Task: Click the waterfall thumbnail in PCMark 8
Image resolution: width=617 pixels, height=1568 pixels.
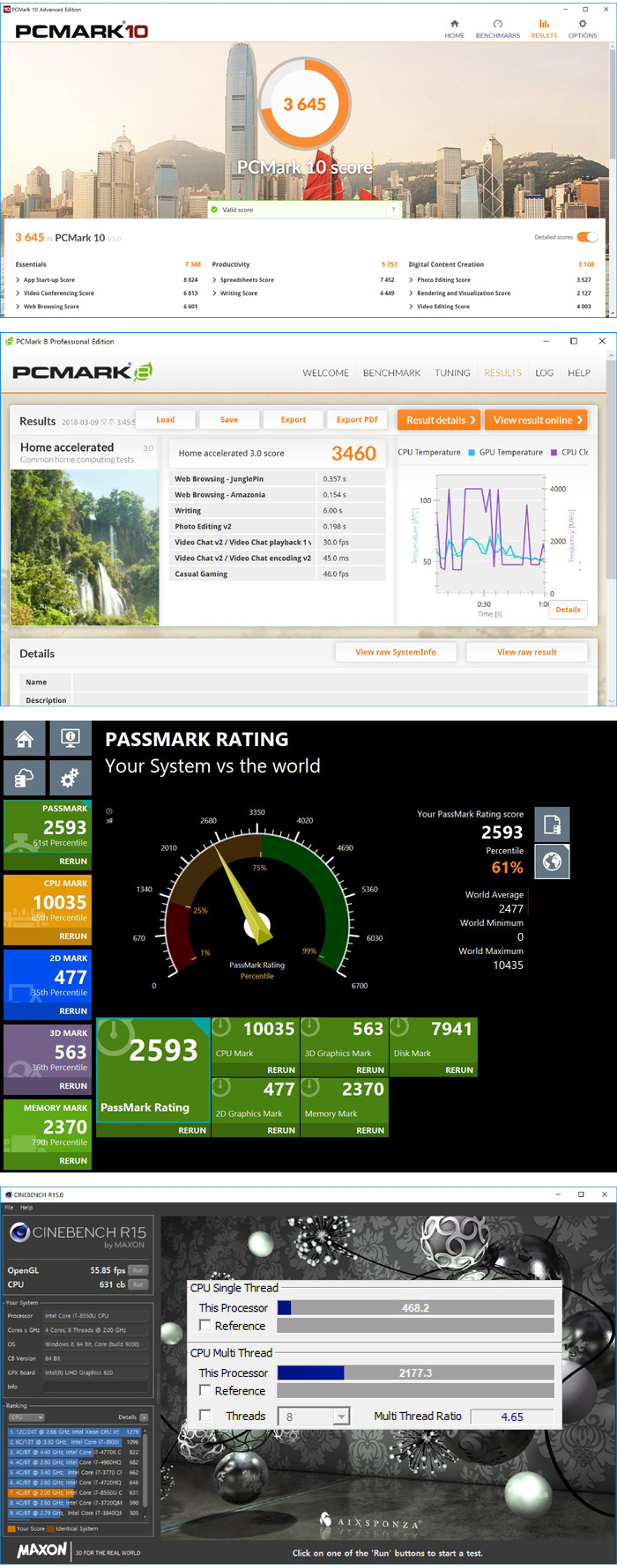Action: pos(85,547)
